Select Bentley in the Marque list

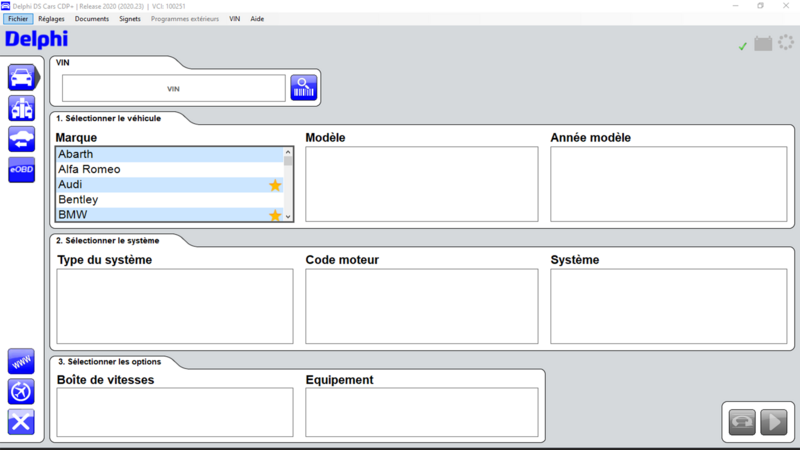[169, 200]
